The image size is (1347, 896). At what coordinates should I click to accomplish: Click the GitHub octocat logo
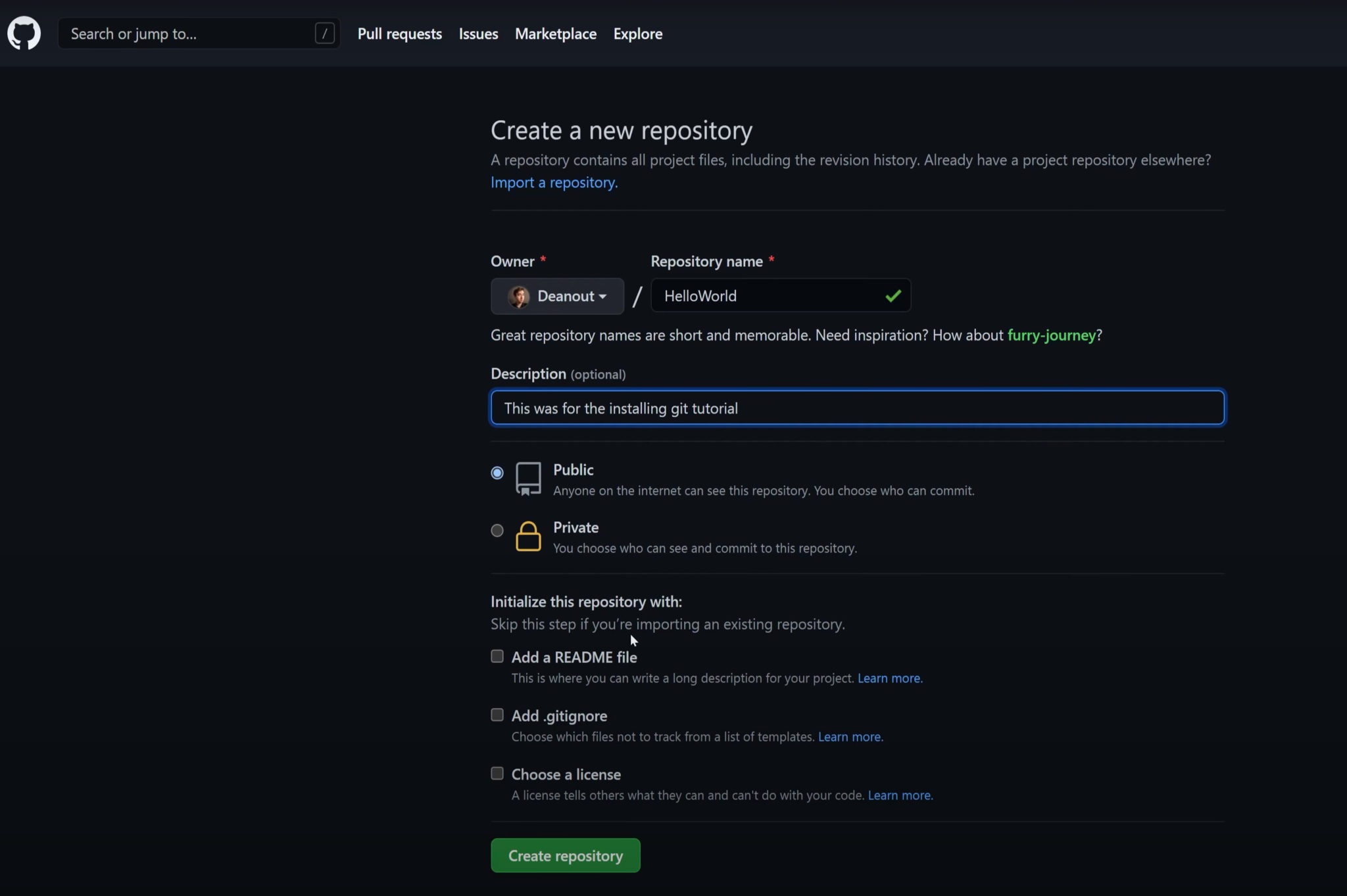click(24, 33)
